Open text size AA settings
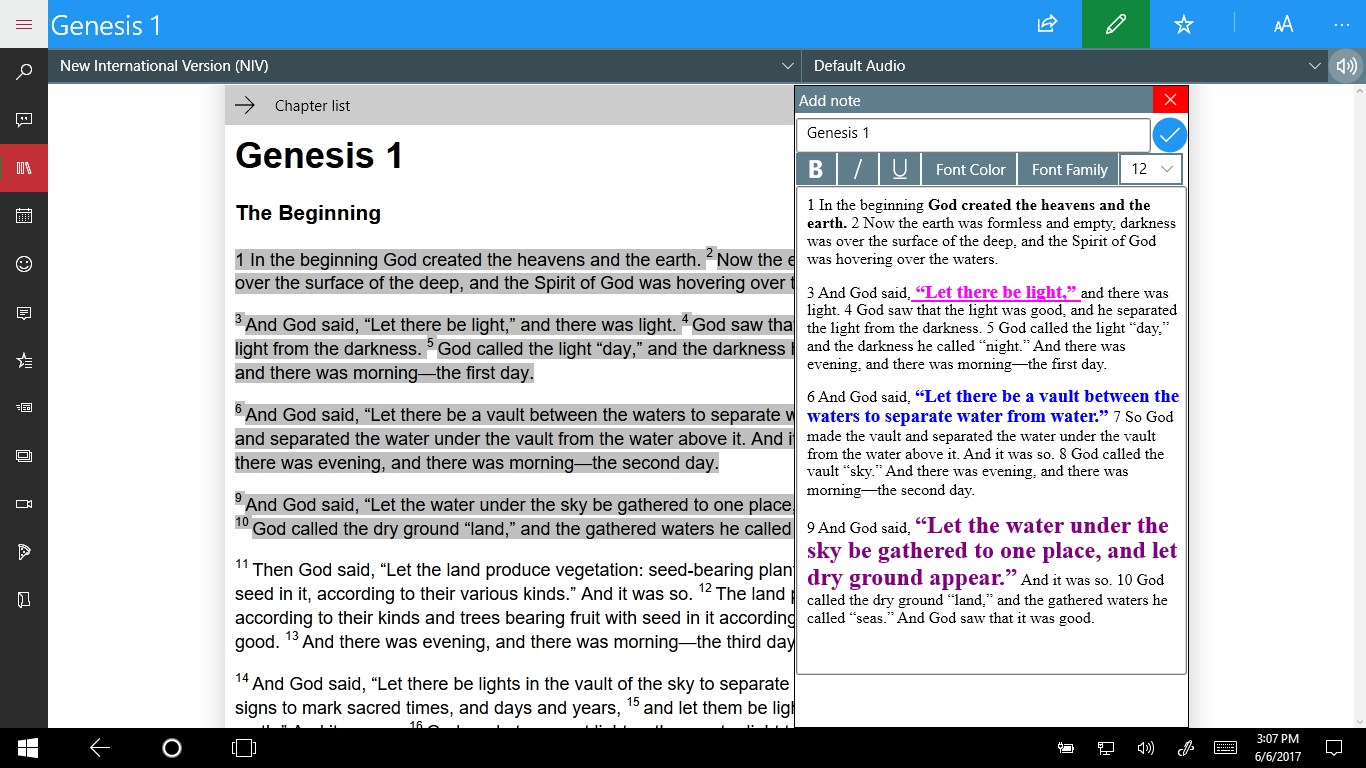The height and width of the screenshot is (768, 1366). [x=1283, y=24]
